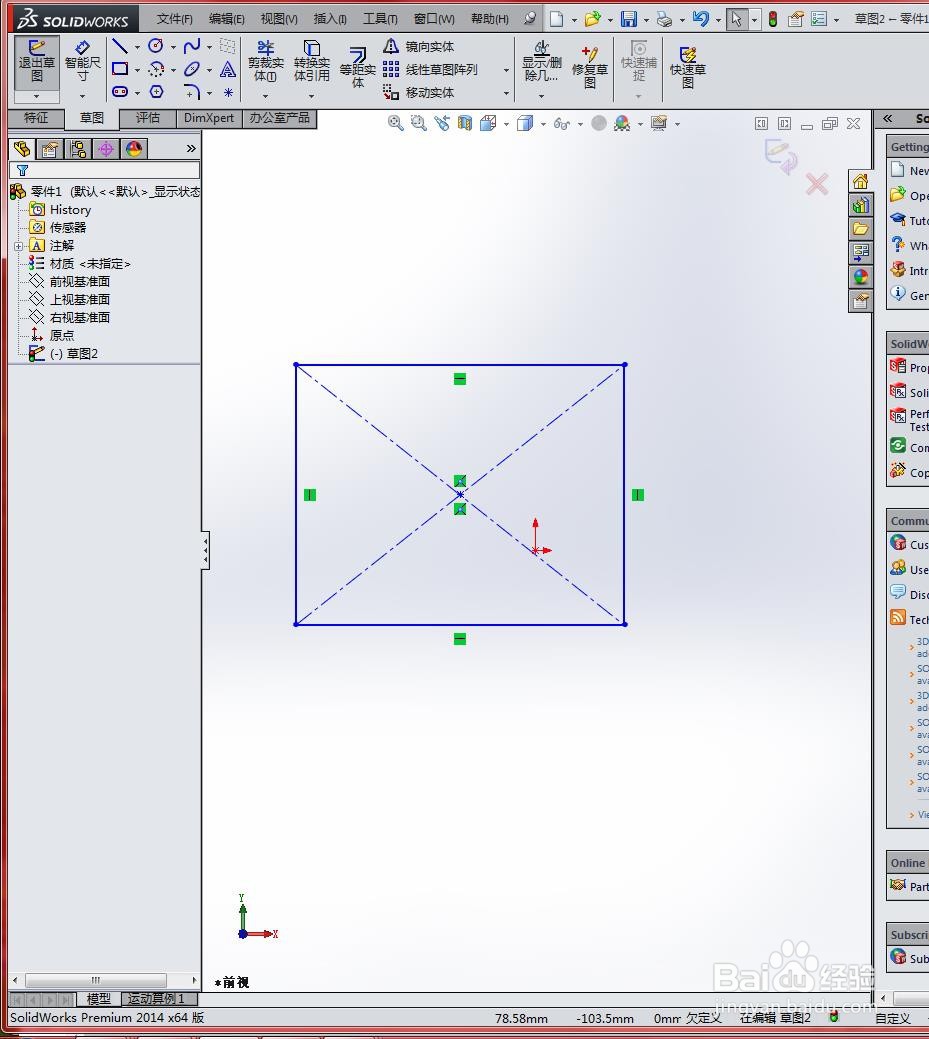
Task: Open the Rectangle tool dropdown arrow
Action: coord(137,70)
